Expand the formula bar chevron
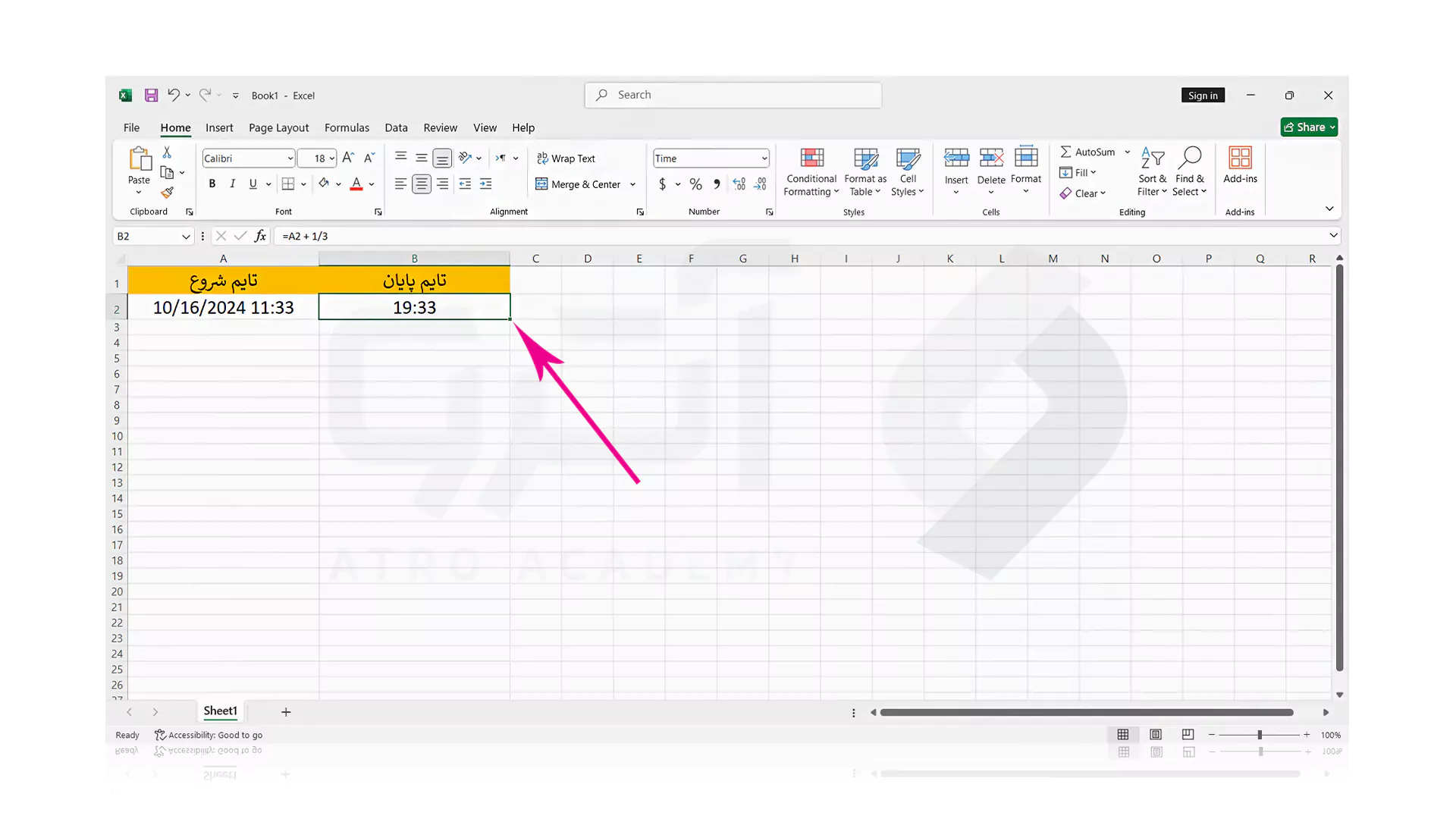The height and width of the screenshot is (819, 1456). tap(1333, 235)
